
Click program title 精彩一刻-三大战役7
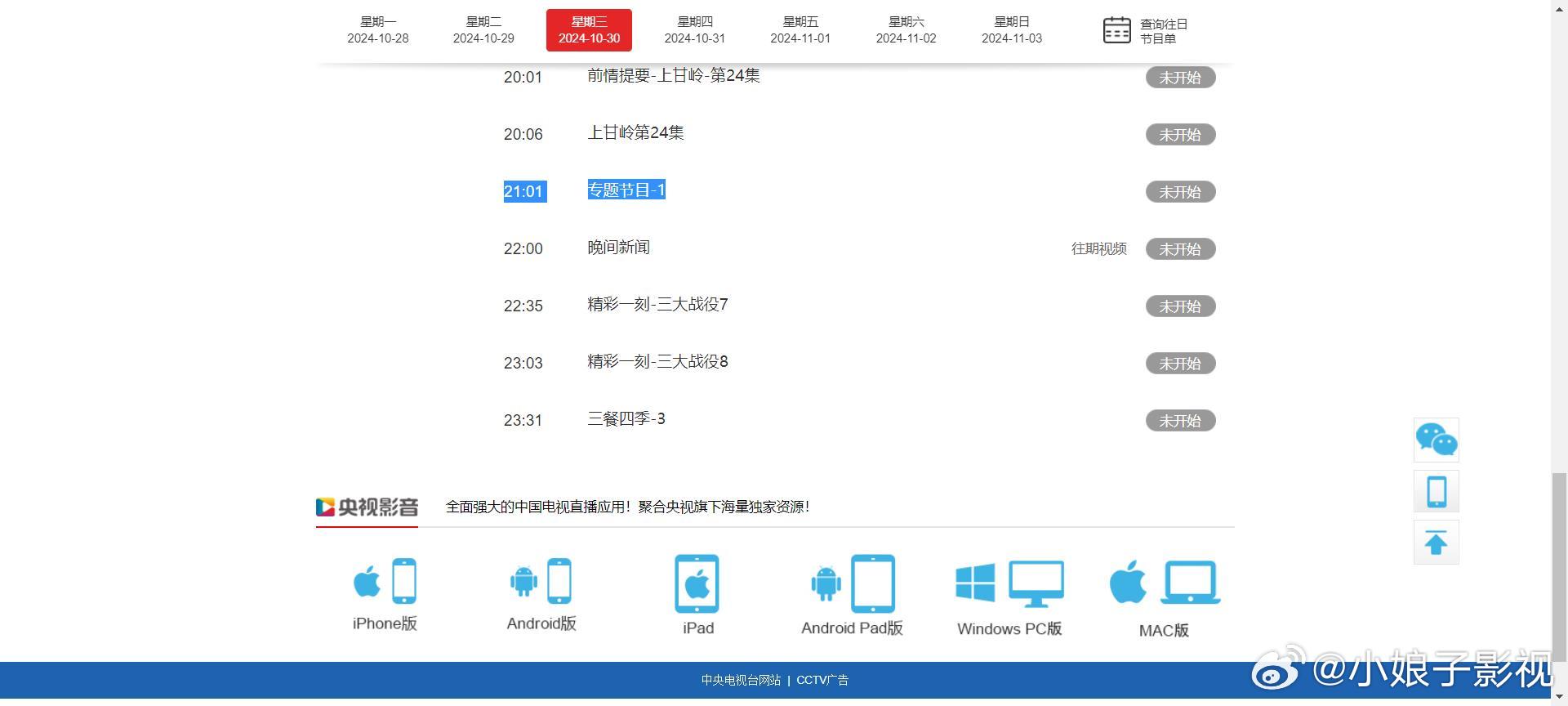tap(657, 305)
